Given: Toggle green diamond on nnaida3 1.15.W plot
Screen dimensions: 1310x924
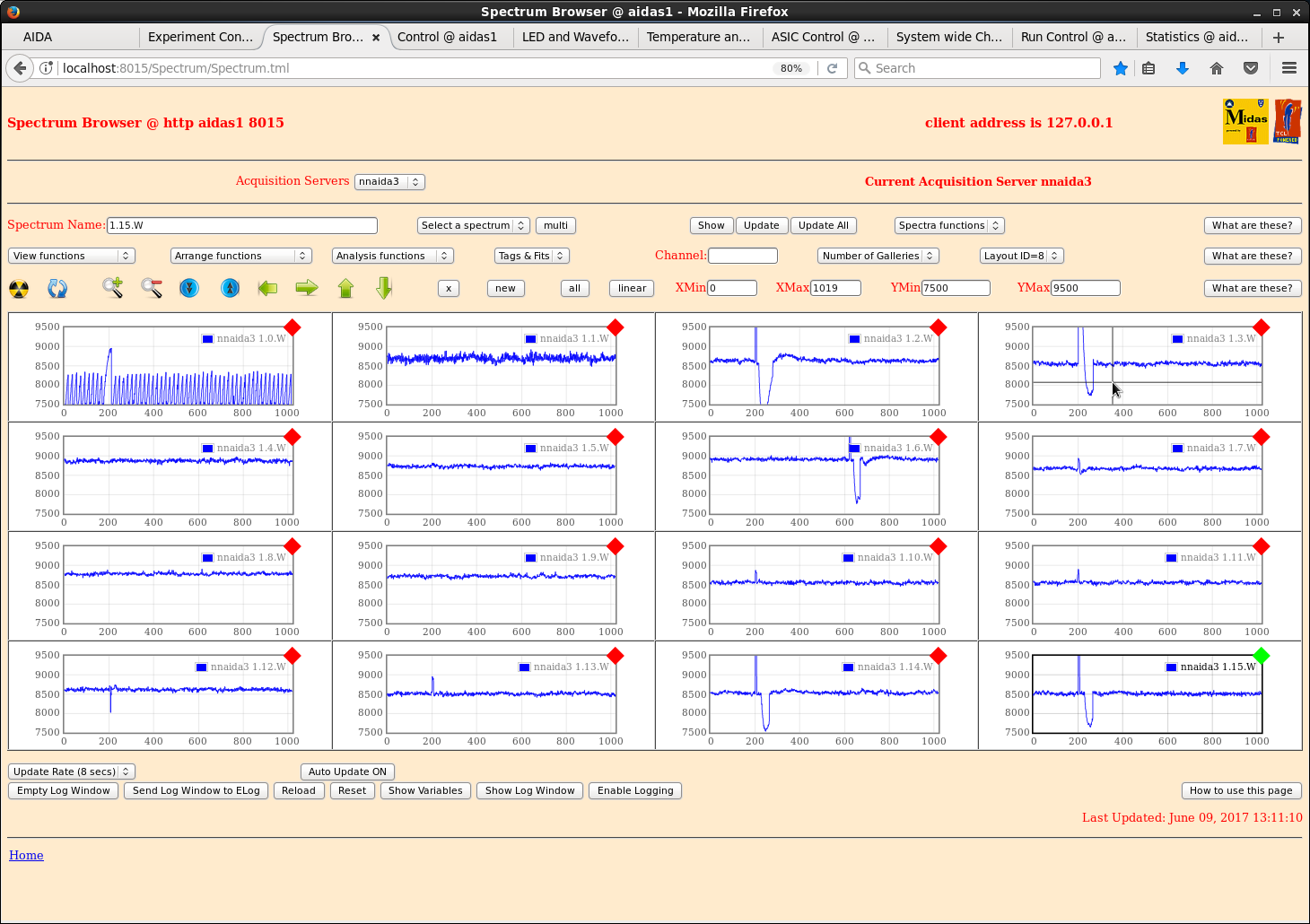Looking at the screenshot, I should 1262,656.
